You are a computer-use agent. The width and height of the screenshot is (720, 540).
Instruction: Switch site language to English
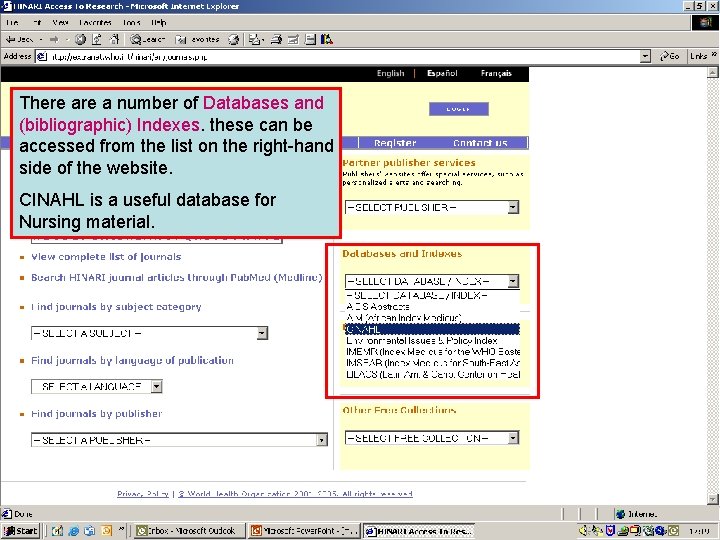pyautogui.click(x=390, y=73)
